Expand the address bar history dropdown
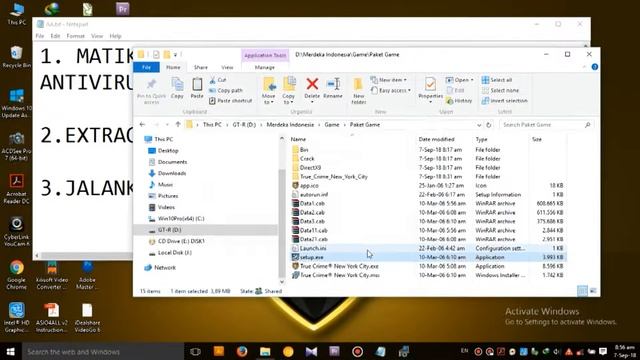 [479, 125]
